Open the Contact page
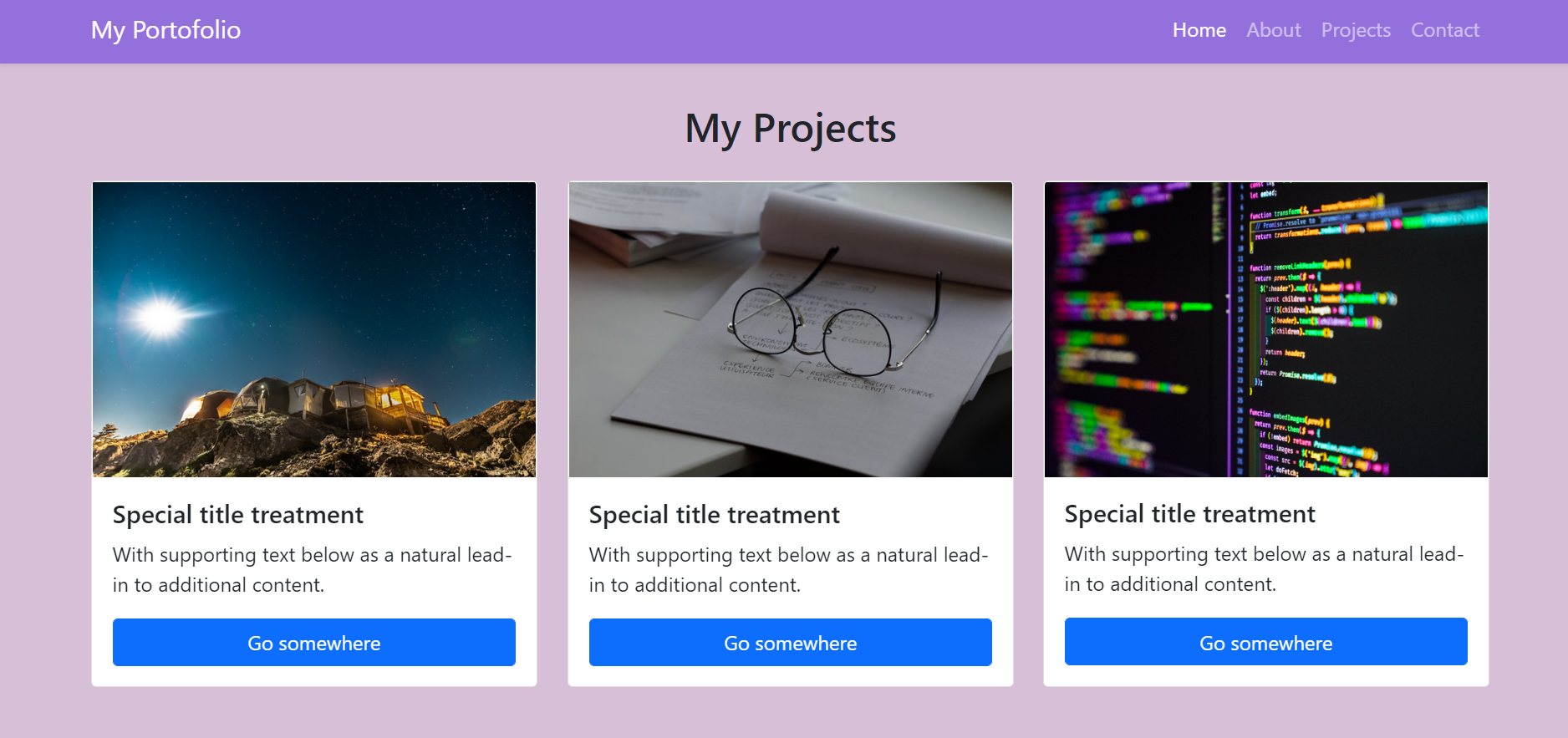The width and height of the screenshot is (1568, 738). point(1444,30)
